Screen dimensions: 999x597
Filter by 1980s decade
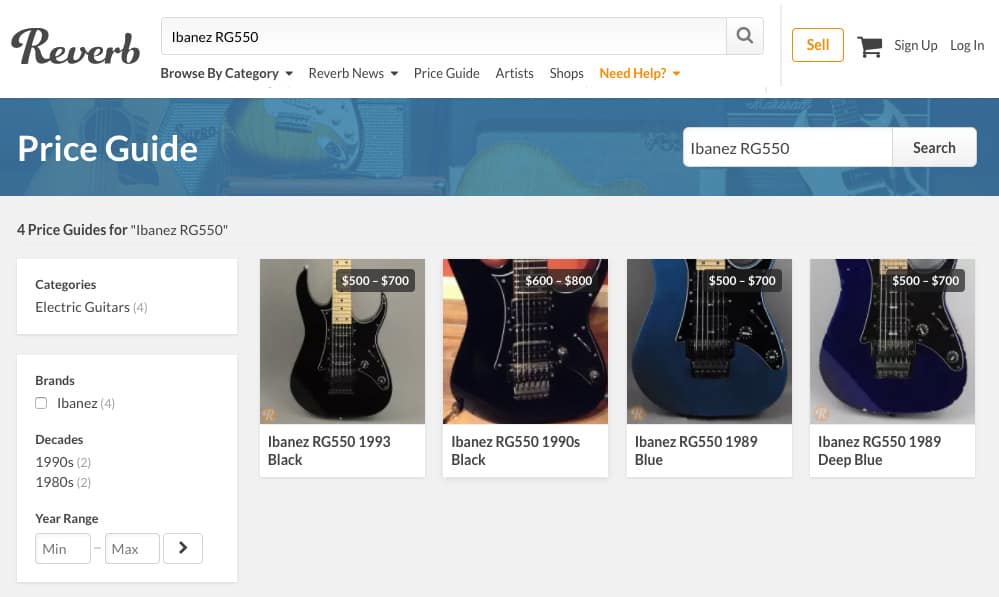coord(63,482)
